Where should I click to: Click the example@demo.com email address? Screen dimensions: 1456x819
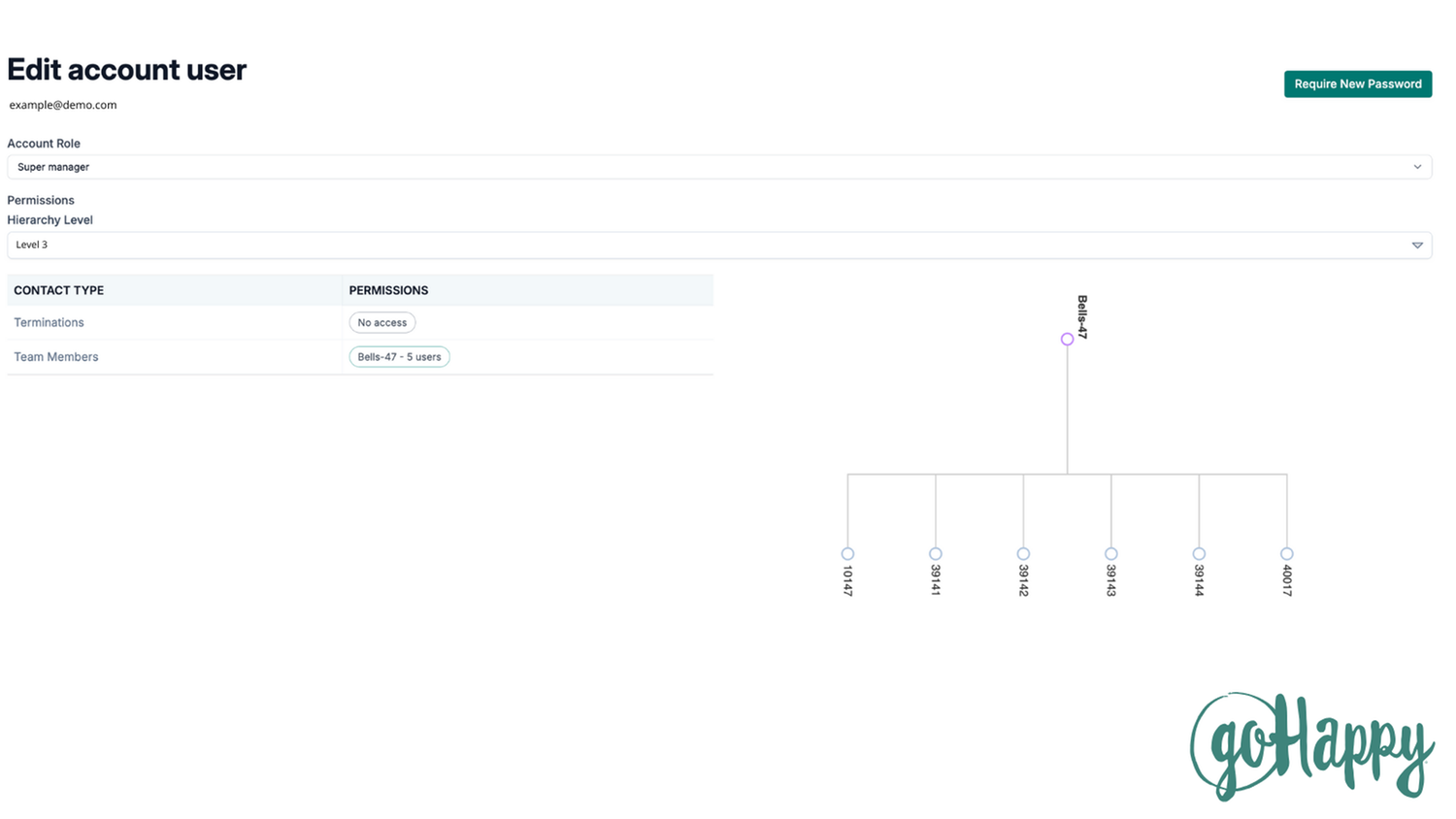(x=62, y=105)
